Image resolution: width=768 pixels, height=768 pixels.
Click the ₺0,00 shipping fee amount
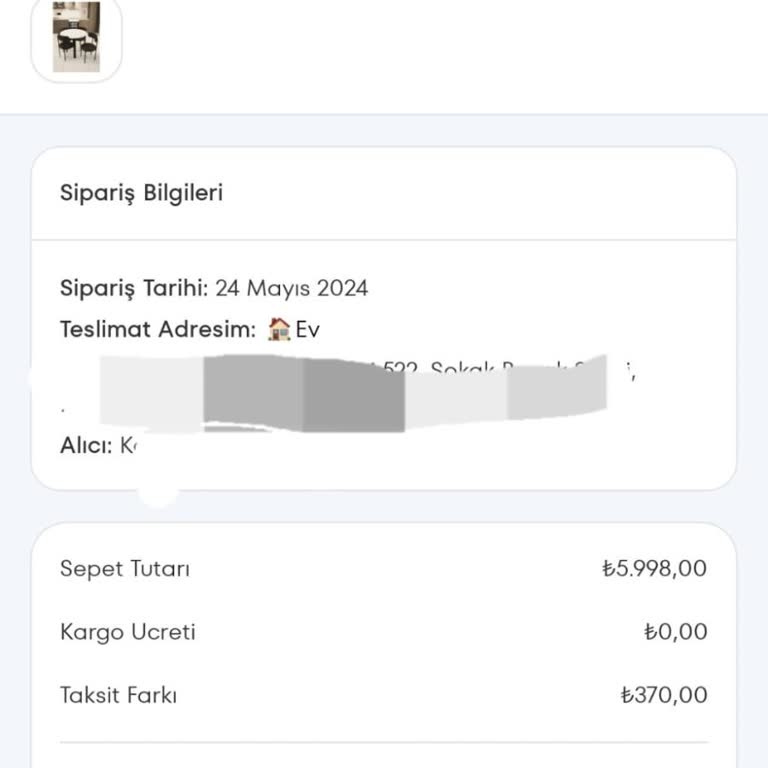675,632
